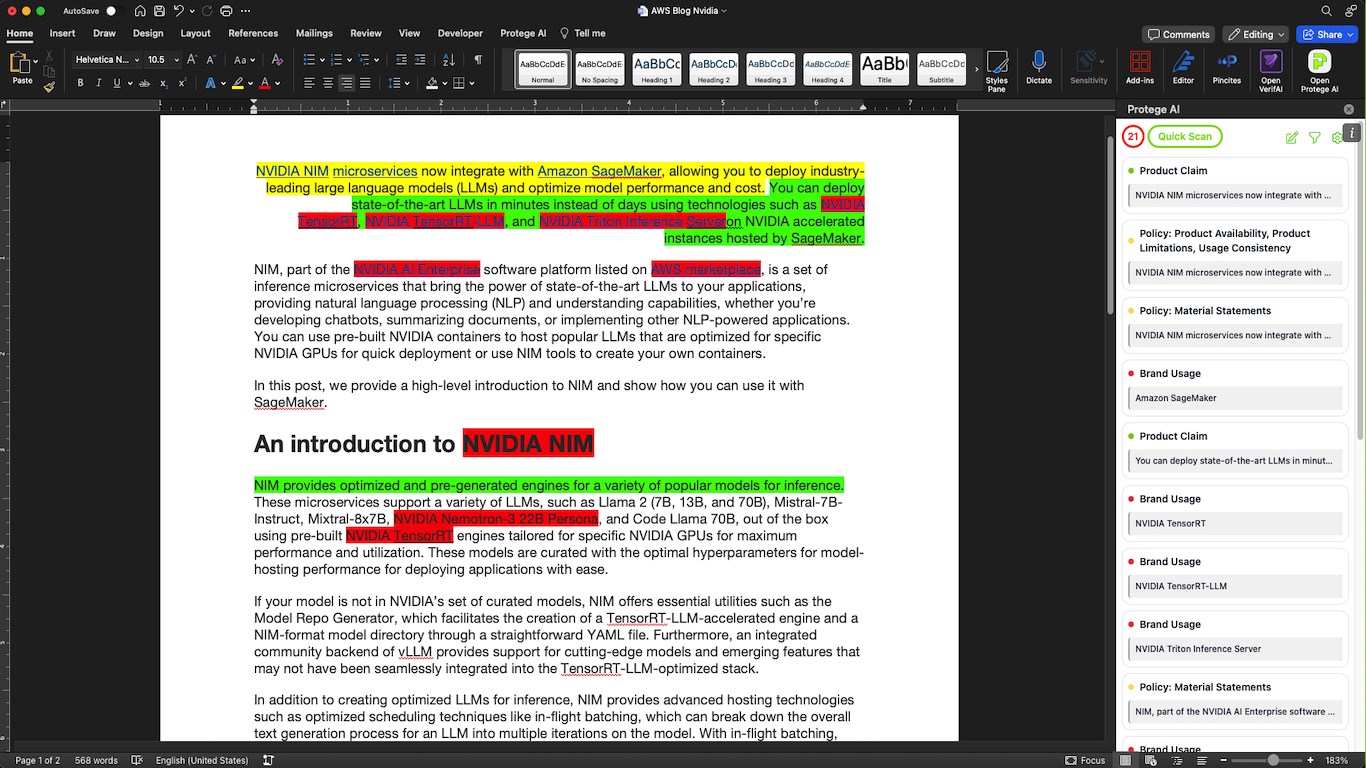The image size is (1366, 768).
Task: Undo the last action
Action: click(178, 11)
